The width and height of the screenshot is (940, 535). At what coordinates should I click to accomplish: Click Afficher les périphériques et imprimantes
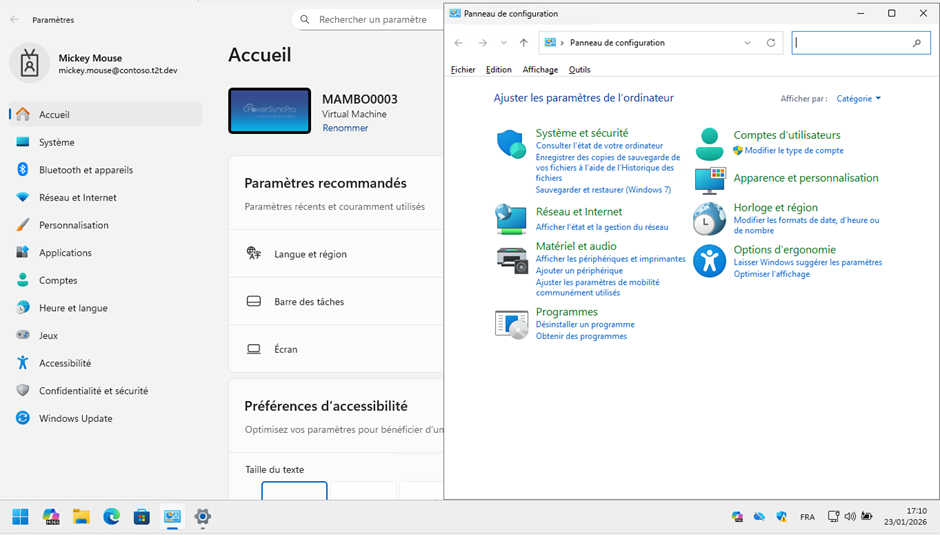(x=610, y=259)
